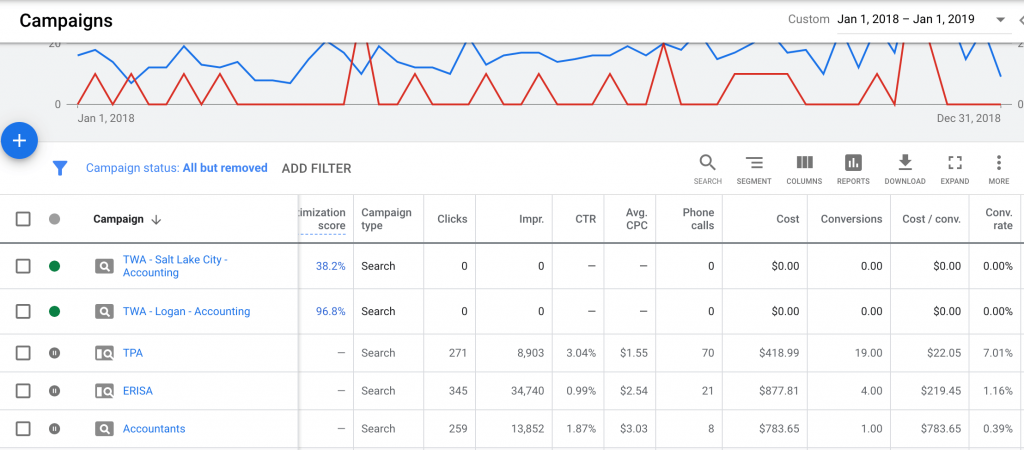Open status dropdown for TPA campaign

tap(54, 353)
